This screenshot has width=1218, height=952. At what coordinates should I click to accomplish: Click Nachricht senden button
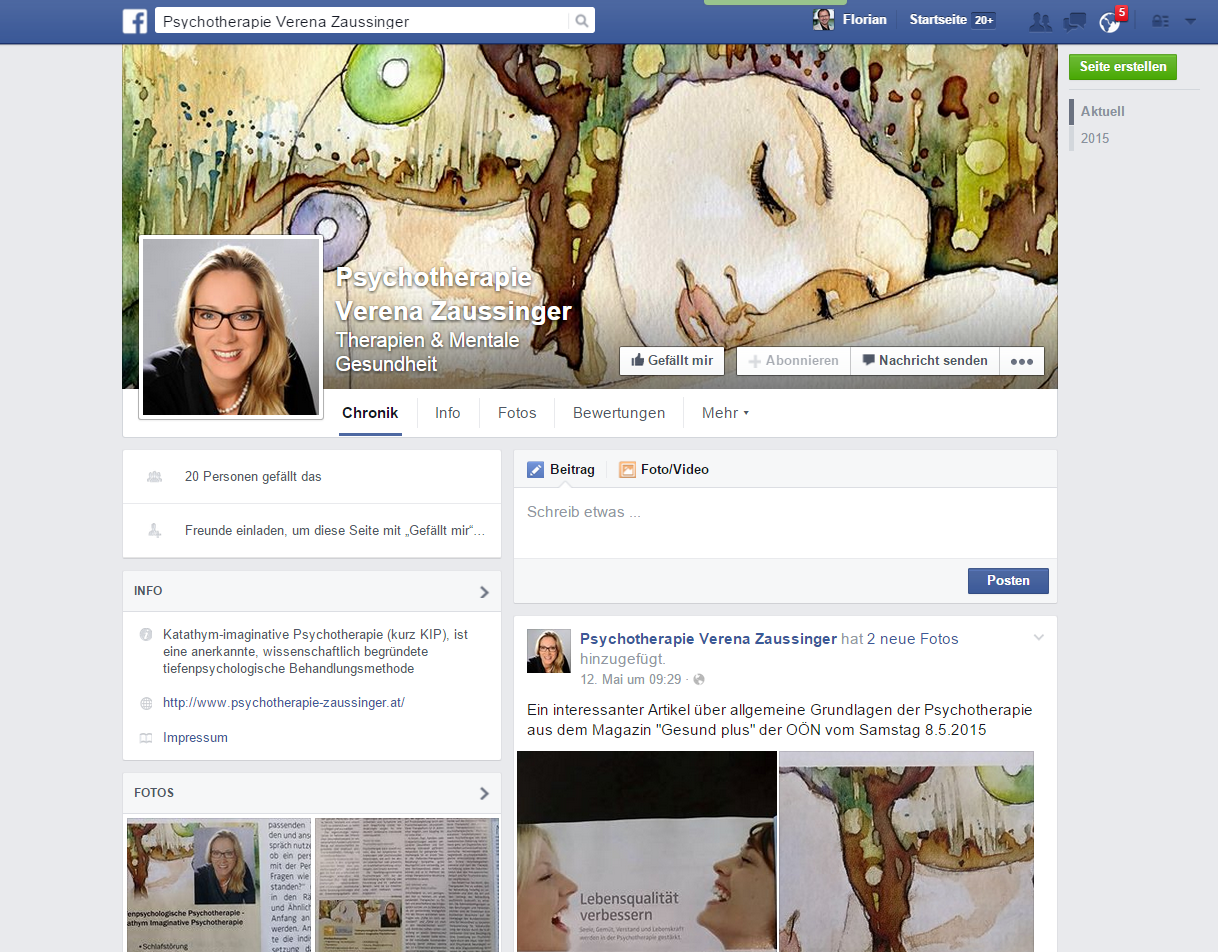click(925, 361)
